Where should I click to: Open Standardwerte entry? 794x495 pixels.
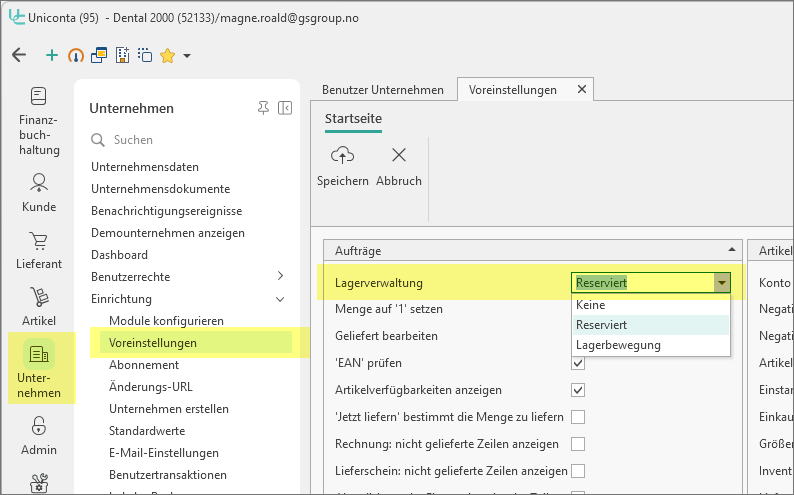[x=147, y=431]
